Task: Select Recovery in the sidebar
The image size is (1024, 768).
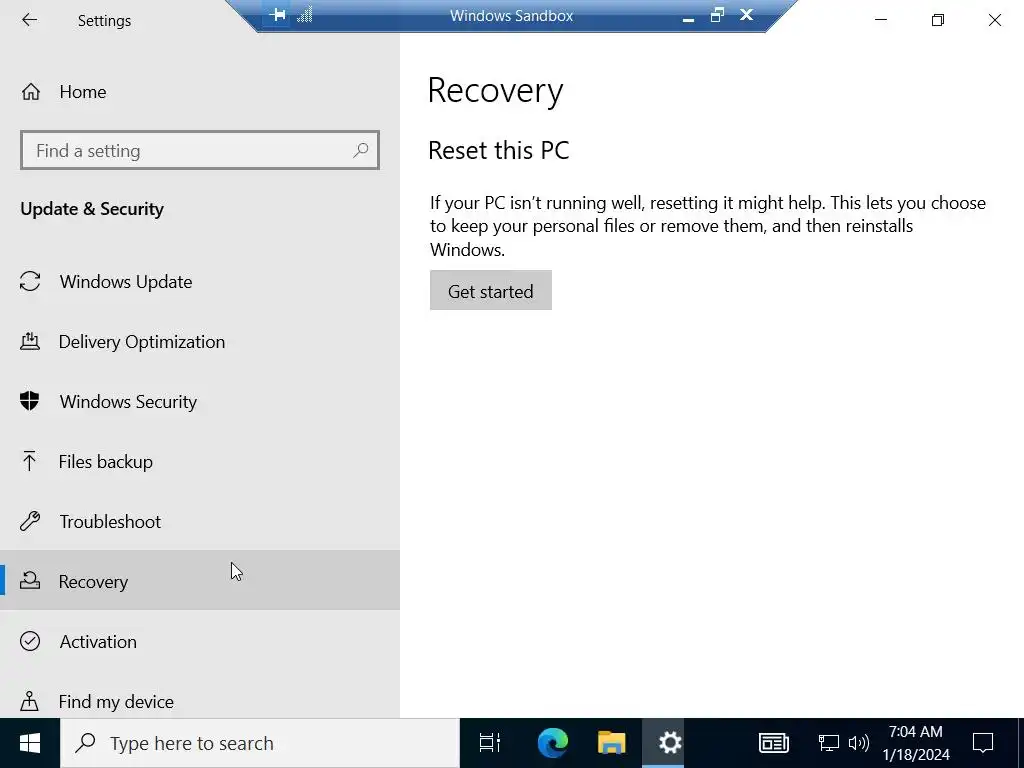Action: 200,581
